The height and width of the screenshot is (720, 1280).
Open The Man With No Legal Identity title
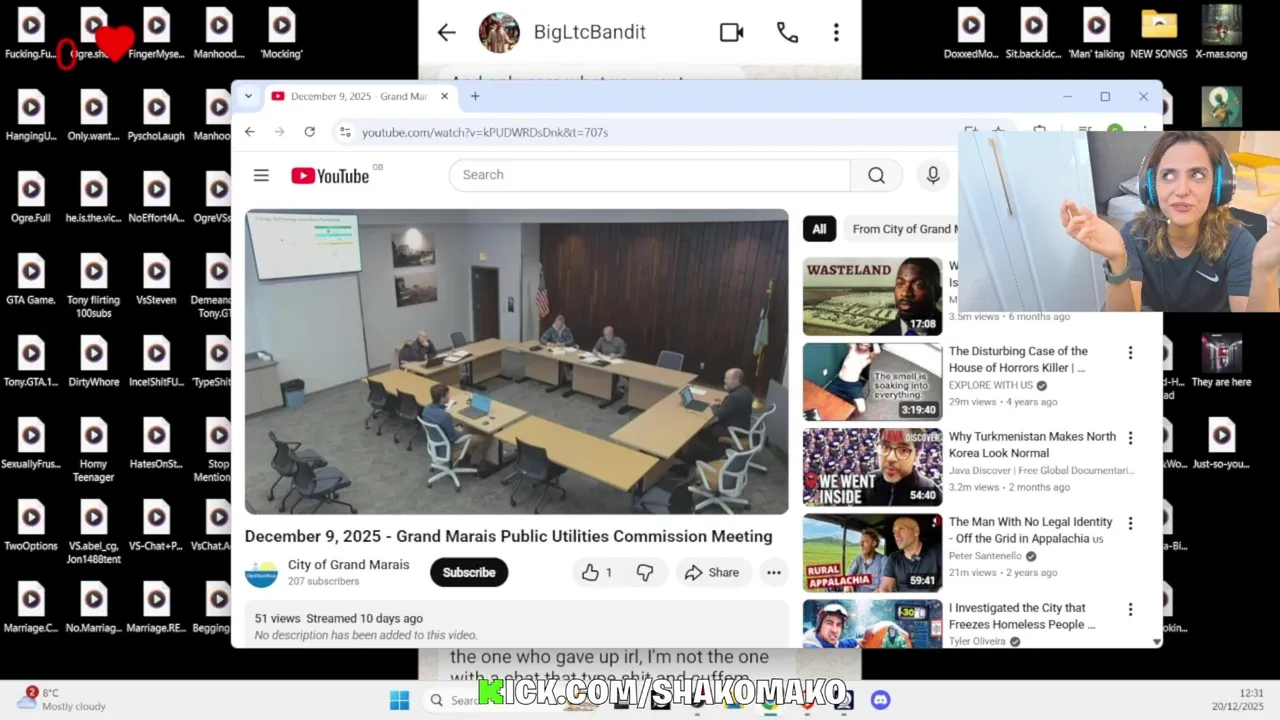pos(1030,530)
